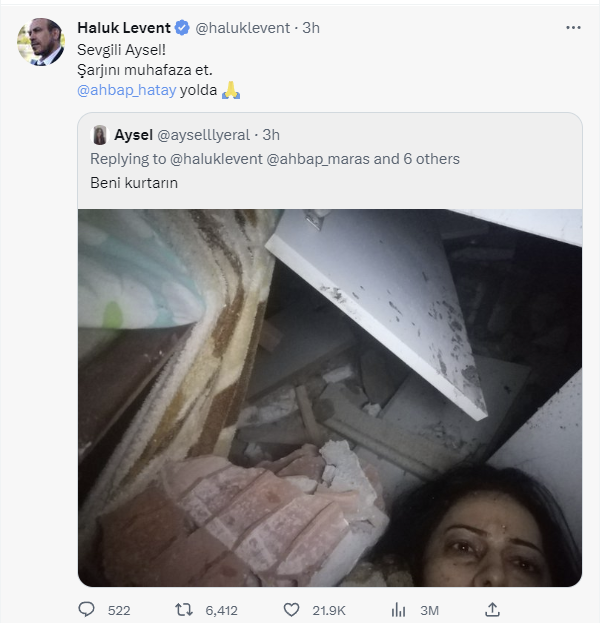608x623 pixels.
Task: Open Haluk Levent's profile picture
Action: pyautogui.click(x=41, y=42)
